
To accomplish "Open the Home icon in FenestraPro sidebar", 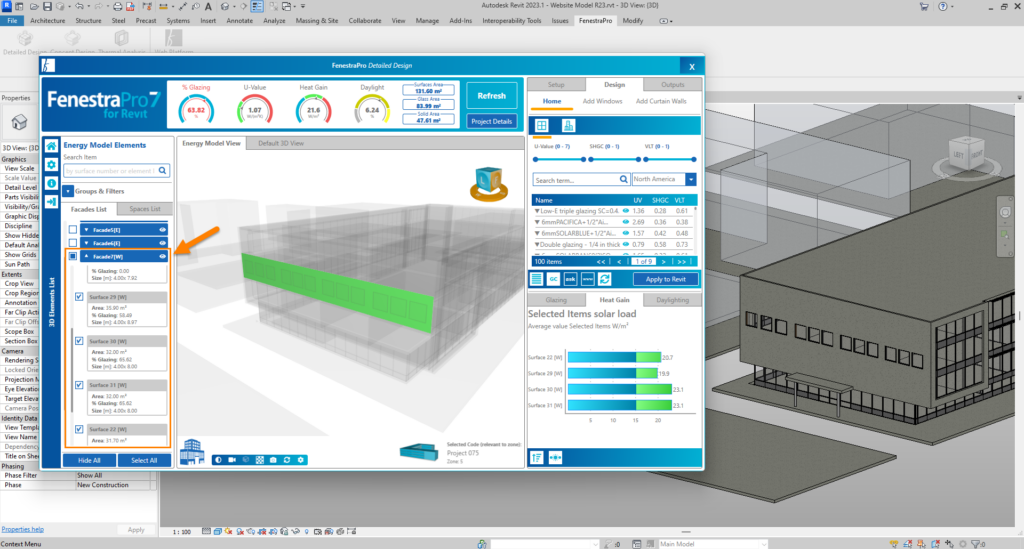I will (51, 146).
